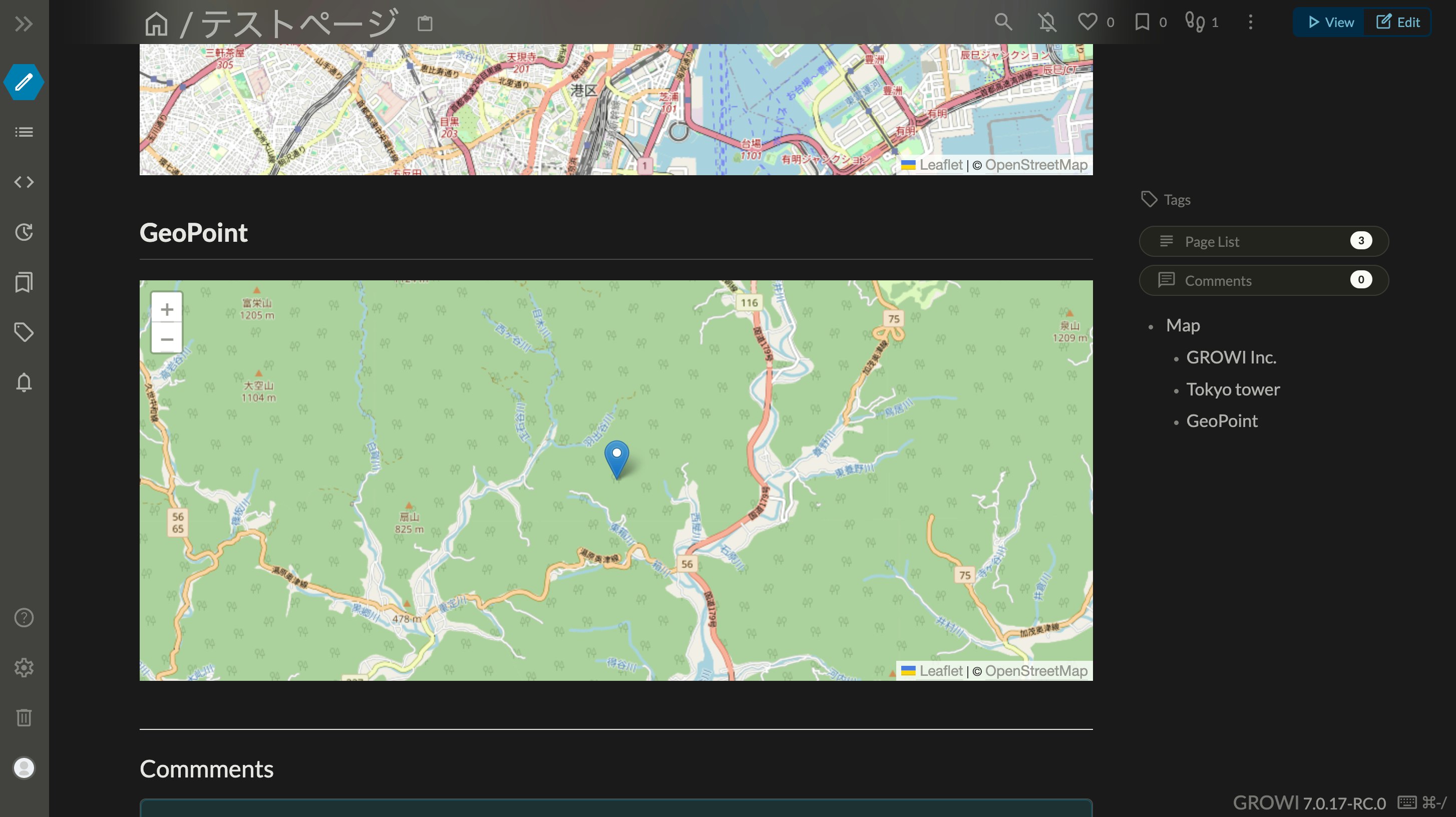Open in-app notifications via the sidebar bell
1456x817 pixels.
24,382
